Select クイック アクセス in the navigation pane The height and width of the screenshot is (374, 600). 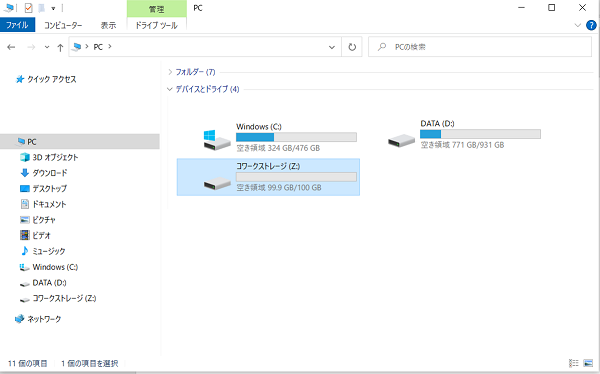[52, 79]
